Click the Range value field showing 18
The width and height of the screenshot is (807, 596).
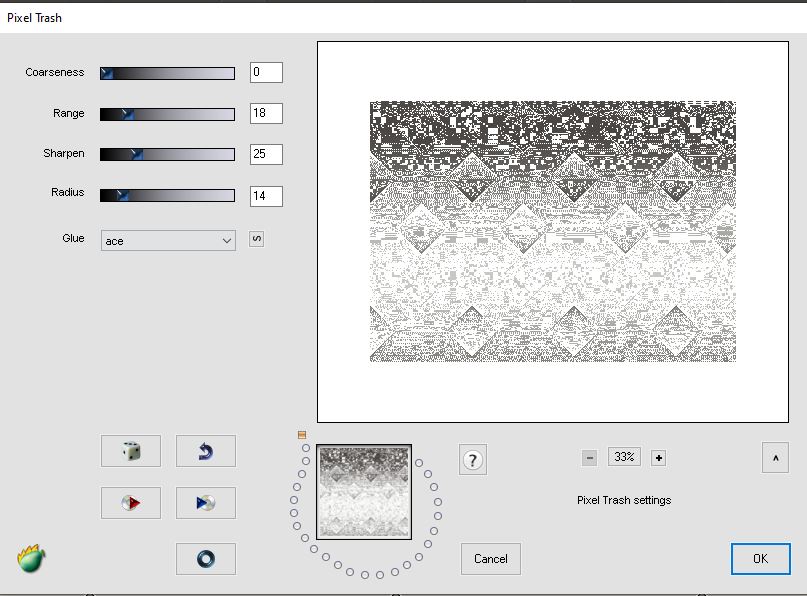(266, 113)
